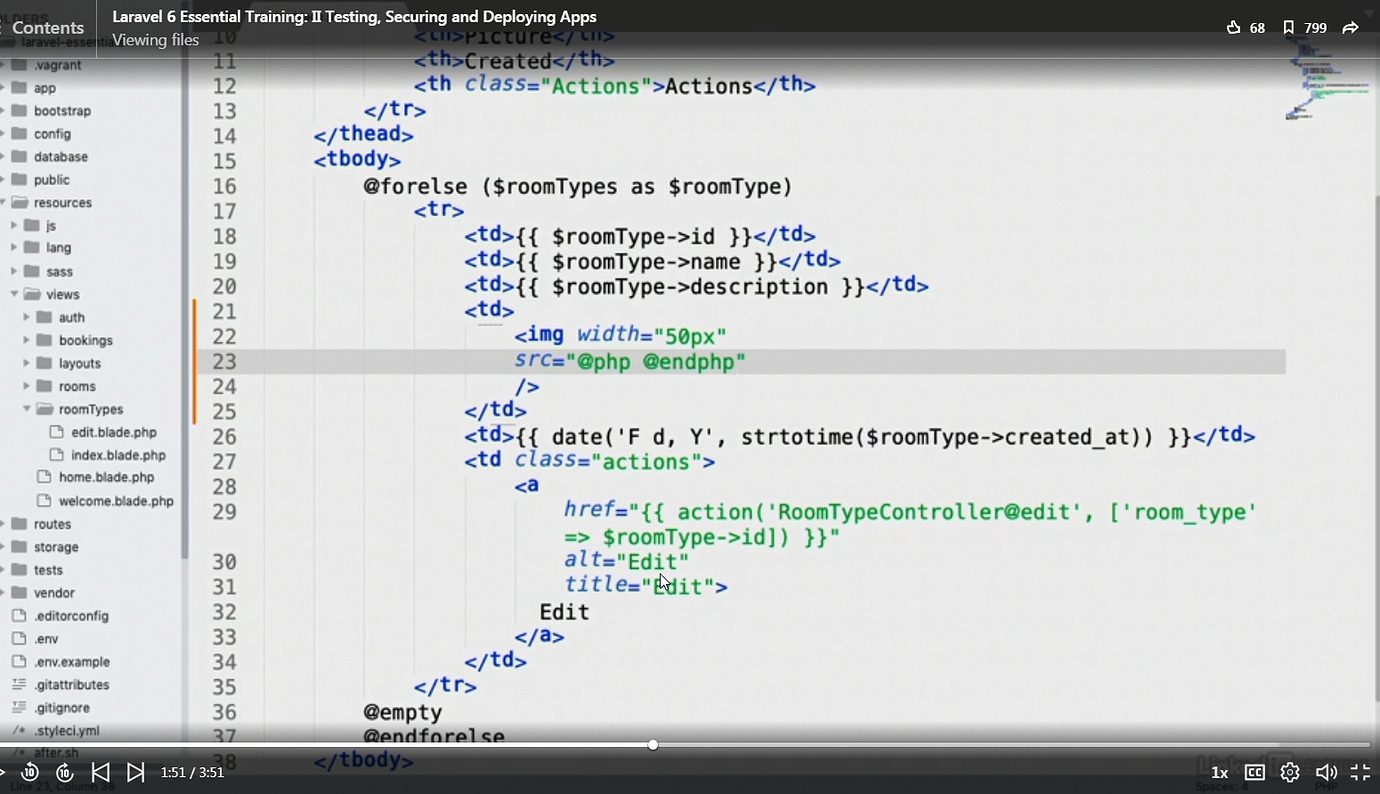Collapse the roomTypes folder arrow
Image resolution: width=1380 pixels, height=794 pixels.
27,409
